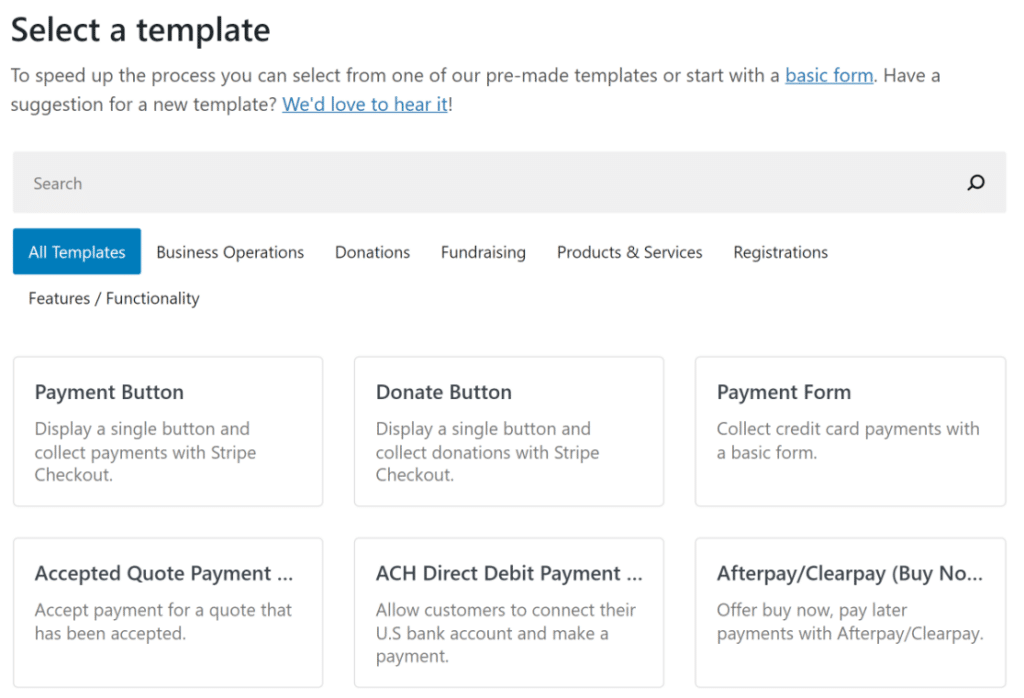View Products & Services templates
The height and width of the screenshot is (698, 1024).
pos(629,252)
